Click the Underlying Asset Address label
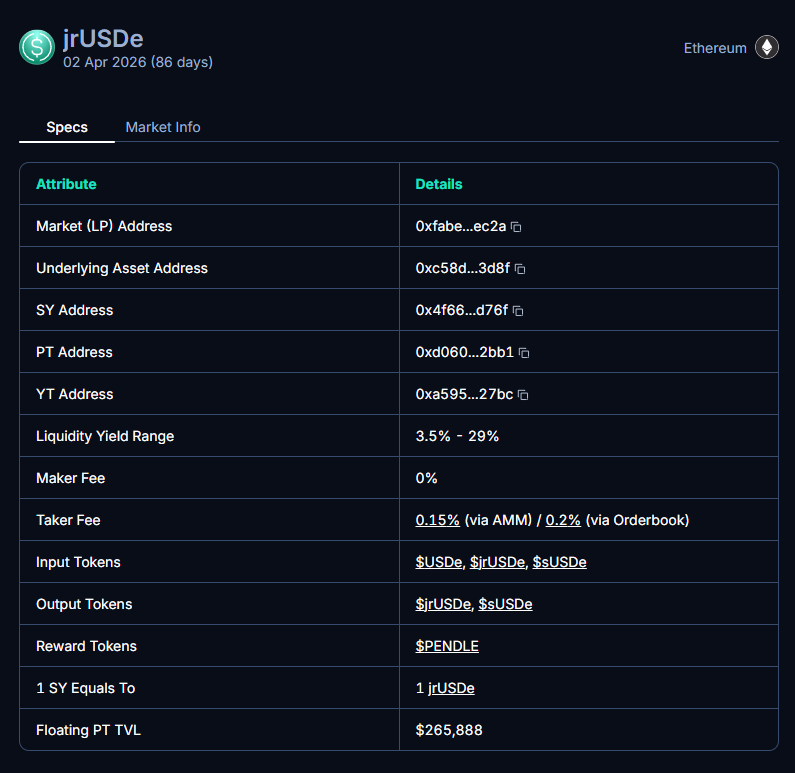 tap(122, 268)
